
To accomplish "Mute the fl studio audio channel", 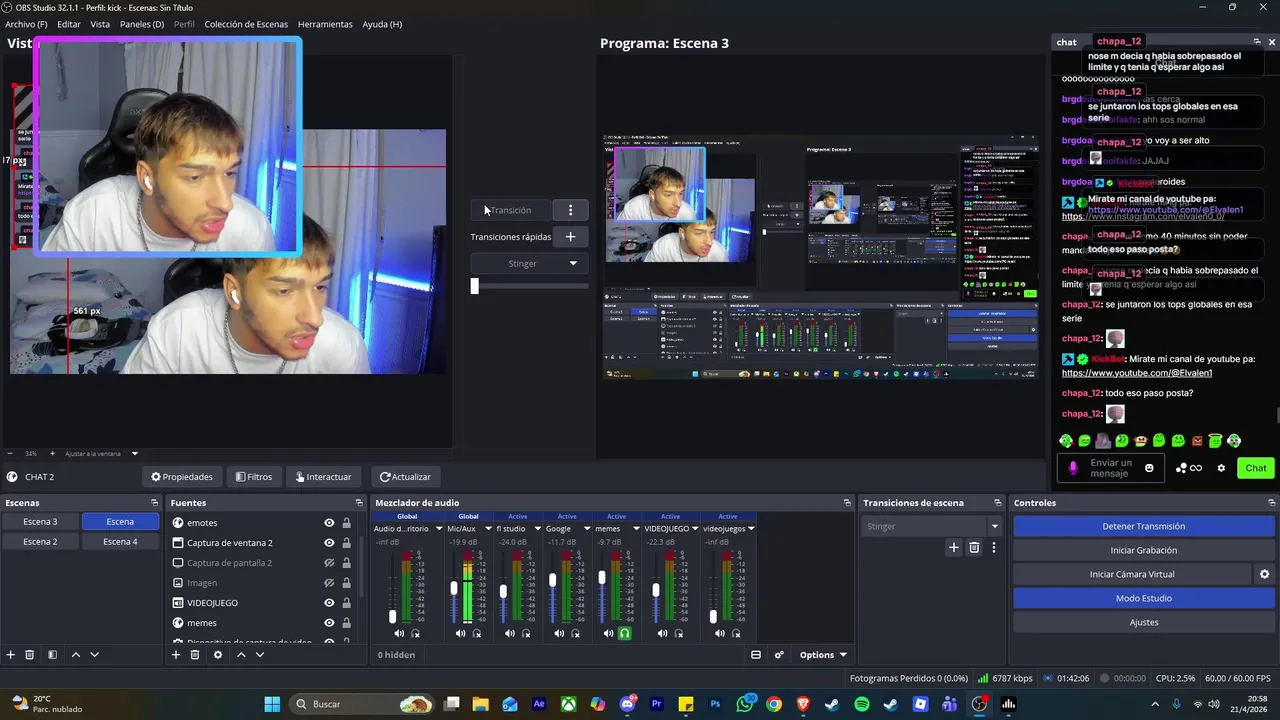I will pos(510,633).
